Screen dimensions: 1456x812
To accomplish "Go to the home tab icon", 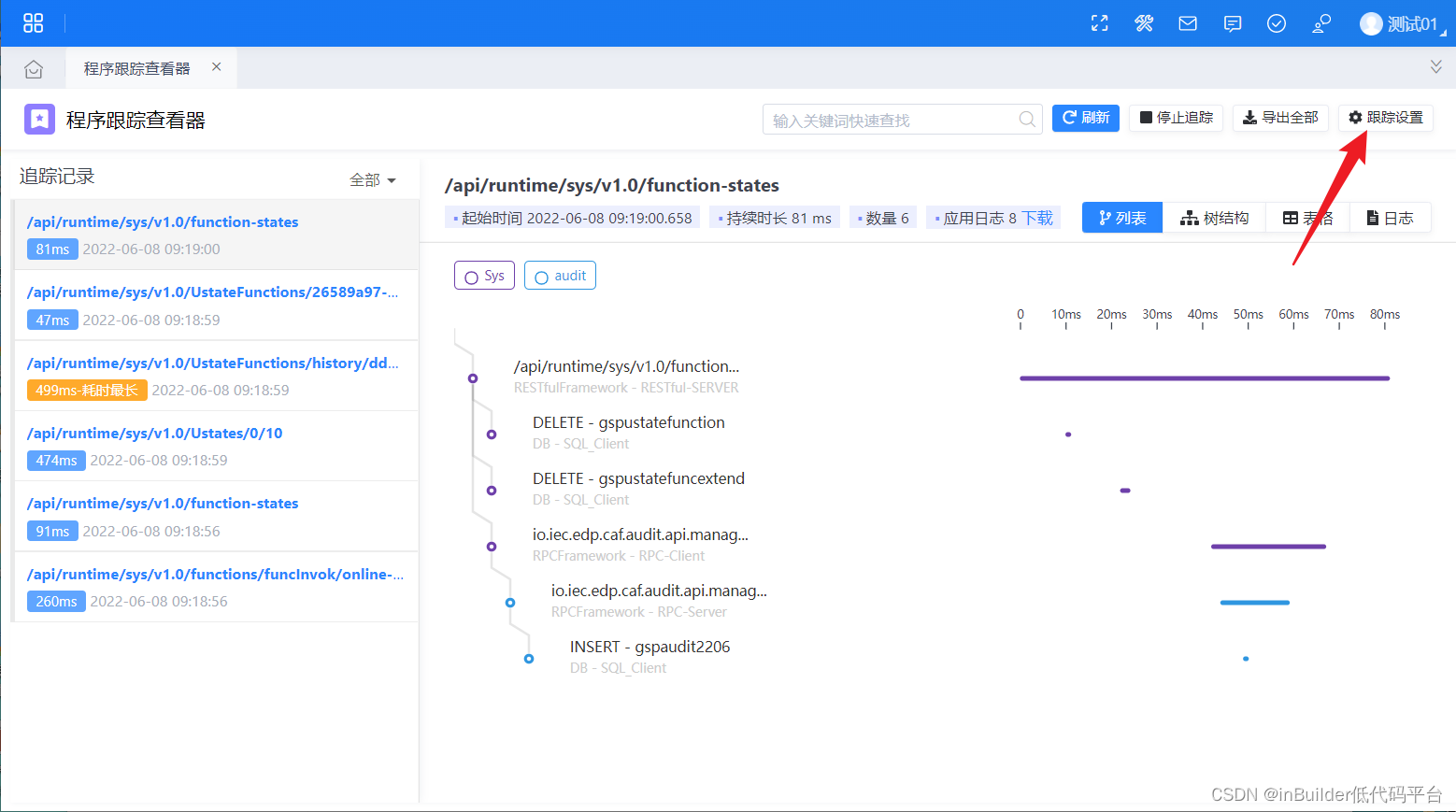I will click(34, 69).
